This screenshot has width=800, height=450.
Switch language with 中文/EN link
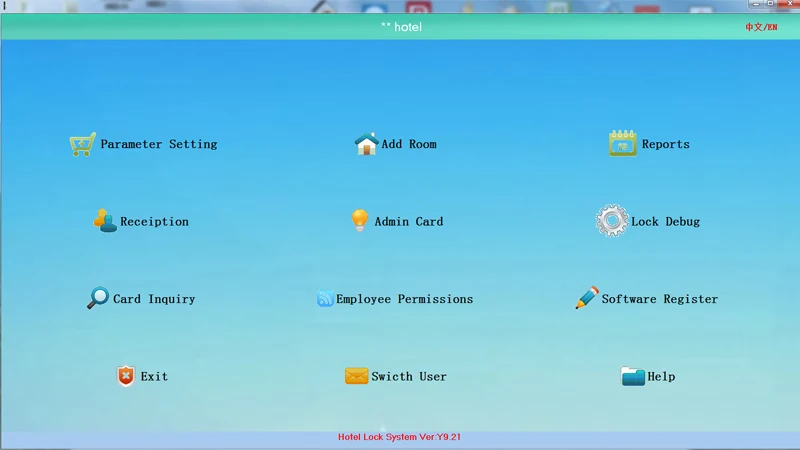pos(761,27)
